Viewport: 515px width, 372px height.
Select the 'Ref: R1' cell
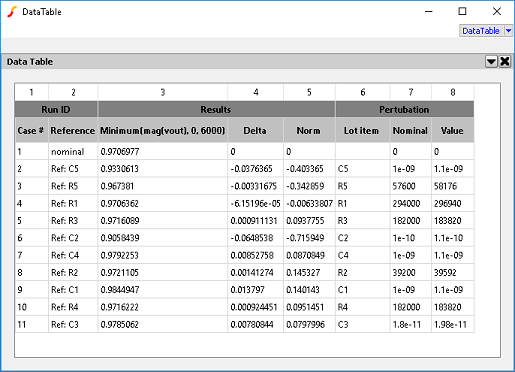(73, 203)
